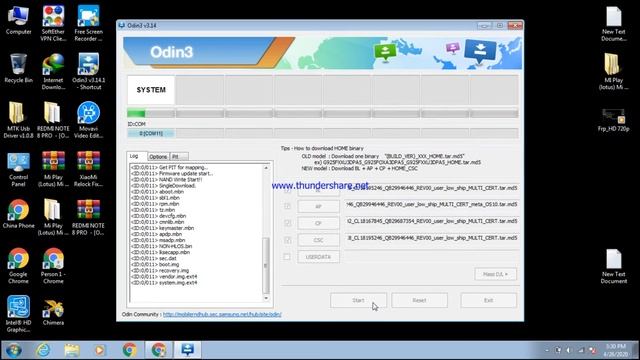Image resolution: width=640 pixels, height=360 pixels.
Task: Open Person 1 - Chrome shortcut
Action: point(53,266)
